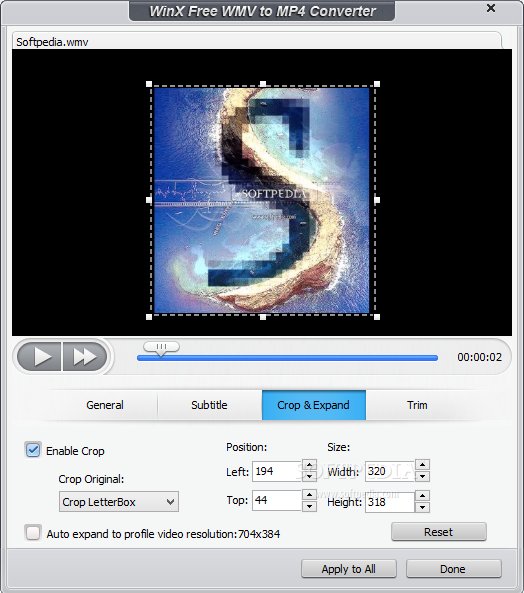Click the Done button
524x593 pixels.
[x=454, y=569]
